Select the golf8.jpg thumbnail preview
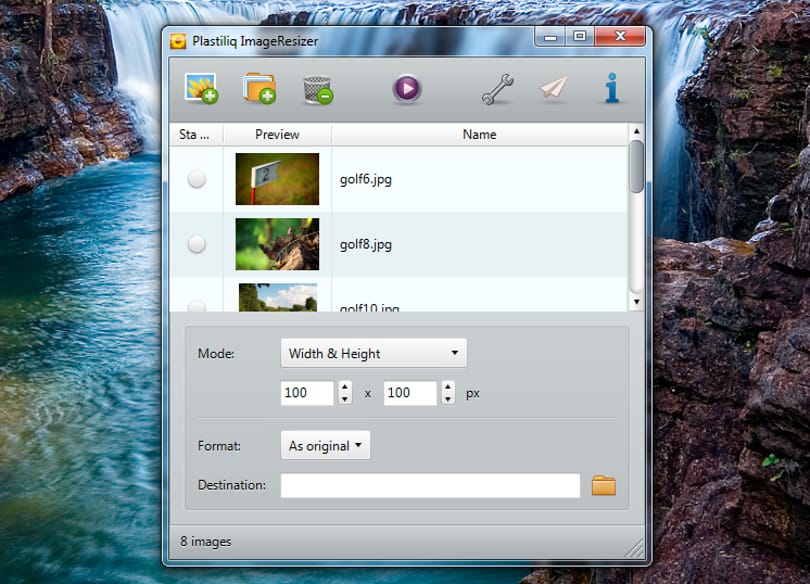The height and width of the screenshot is (584, 810). 277,244
